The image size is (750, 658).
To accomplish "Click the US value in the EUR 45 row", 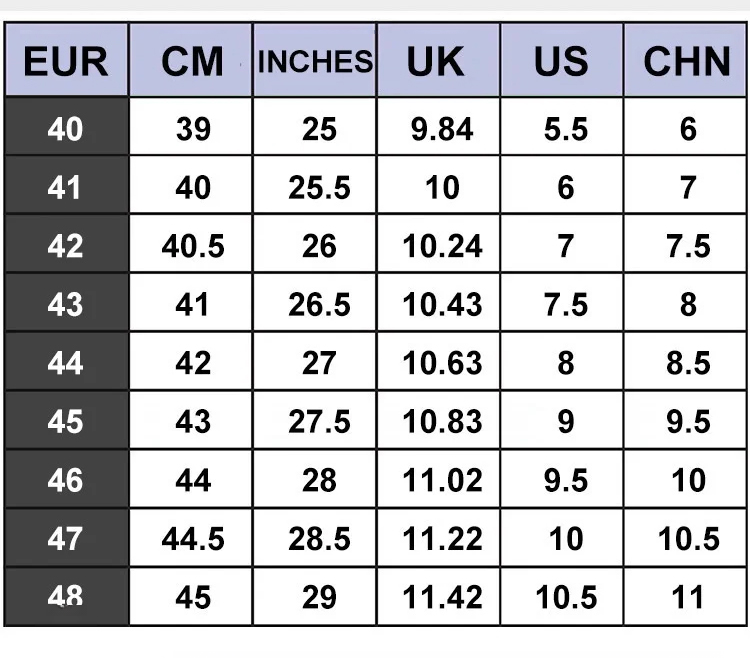I will point(566,422).
